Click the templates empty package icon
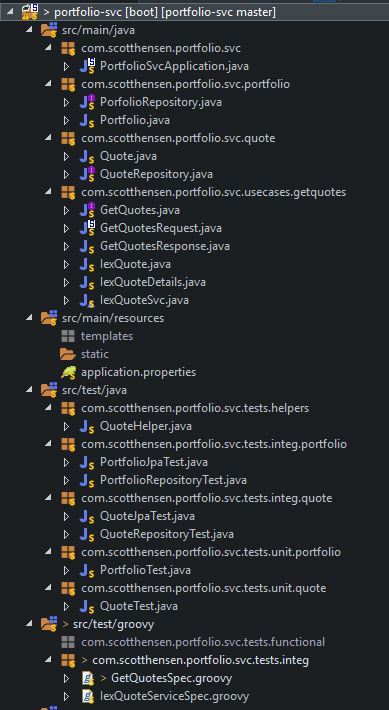This screenshot has width=389, height=710. click(x=68, y=336)
